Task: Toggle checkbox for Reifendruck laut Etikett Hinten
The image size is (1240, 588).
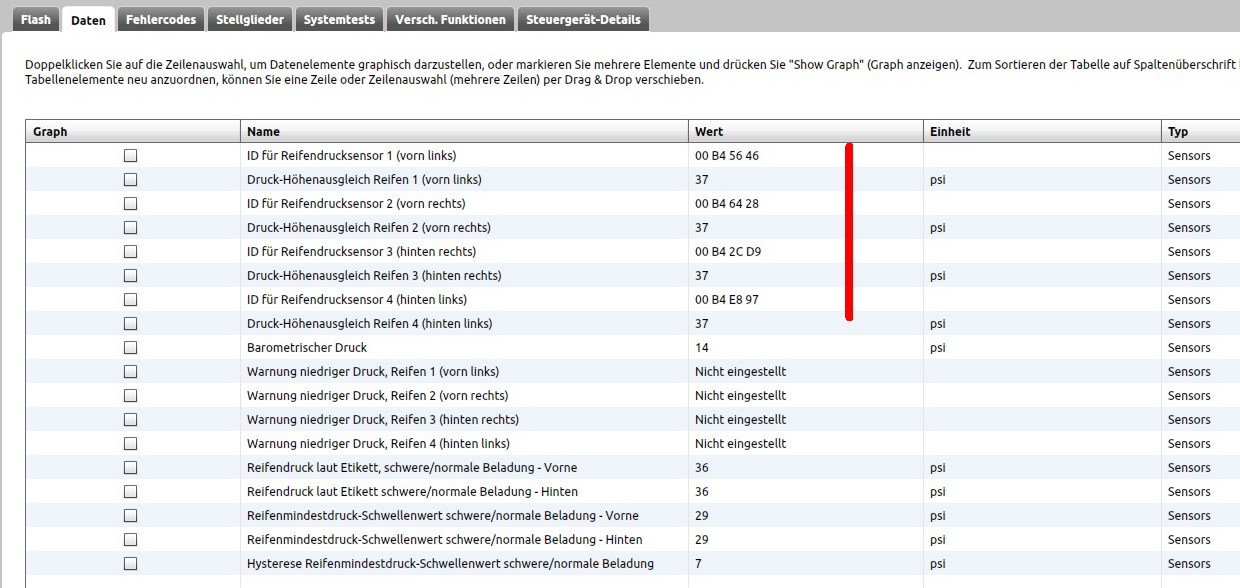Action: pyautogui.click(x=130, y=492)
